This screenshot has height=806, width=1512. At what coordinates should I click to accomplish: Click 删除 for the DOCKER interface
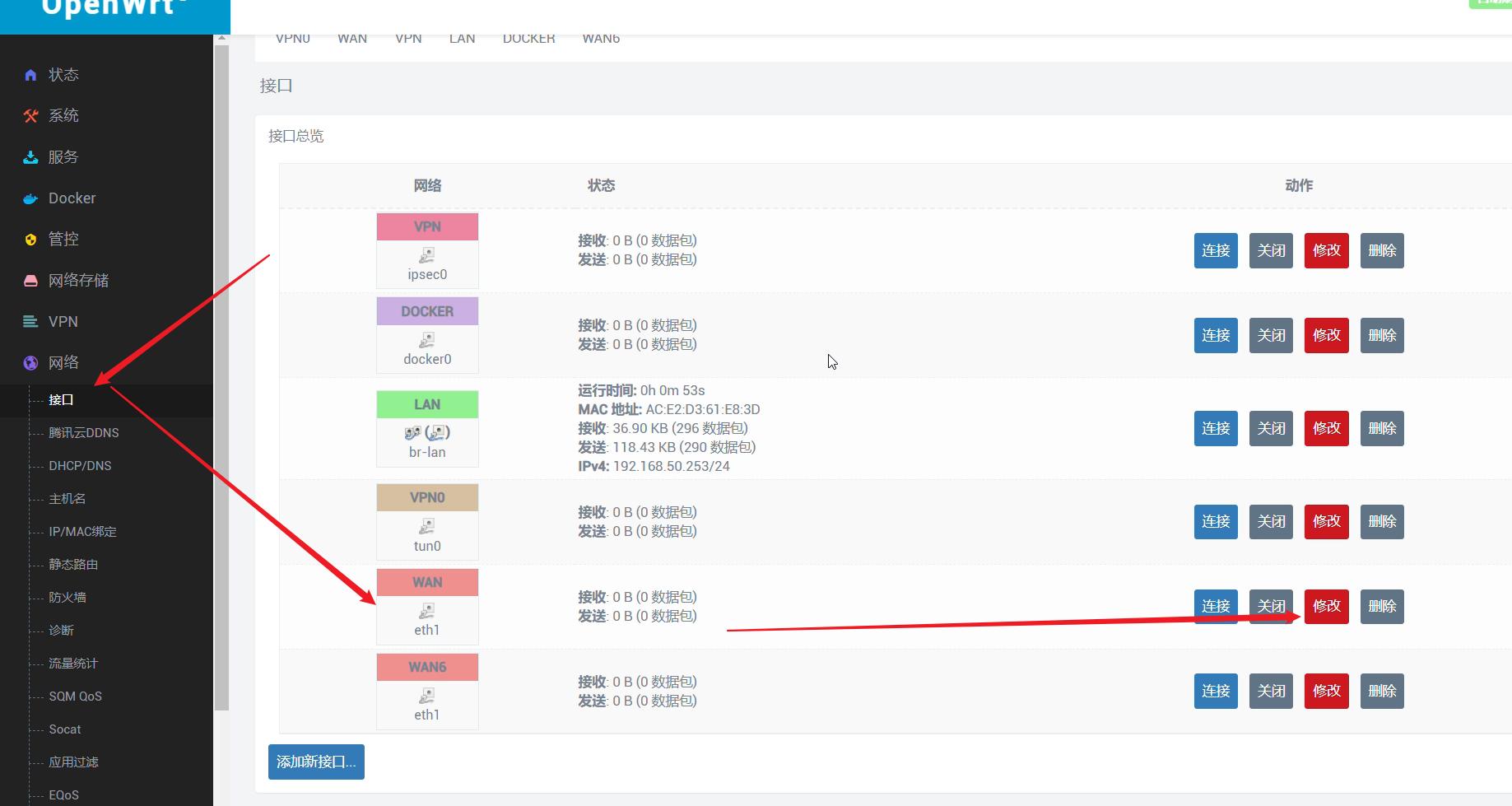coord(1382,336)
